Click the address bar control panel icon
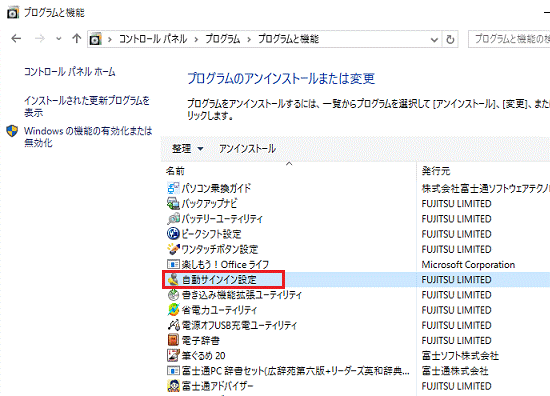The image size is (550, 396). tap(95, 39)
